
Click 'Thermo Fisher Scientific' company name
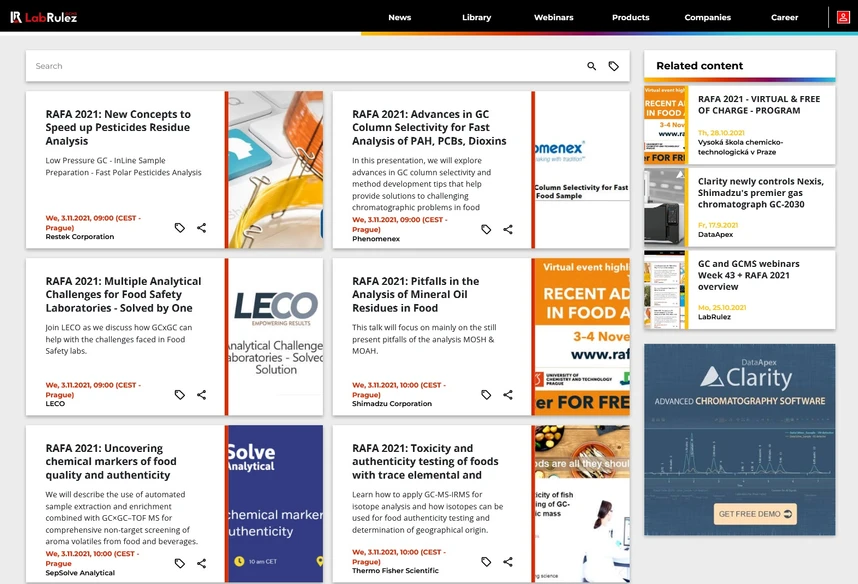(395, 571)
